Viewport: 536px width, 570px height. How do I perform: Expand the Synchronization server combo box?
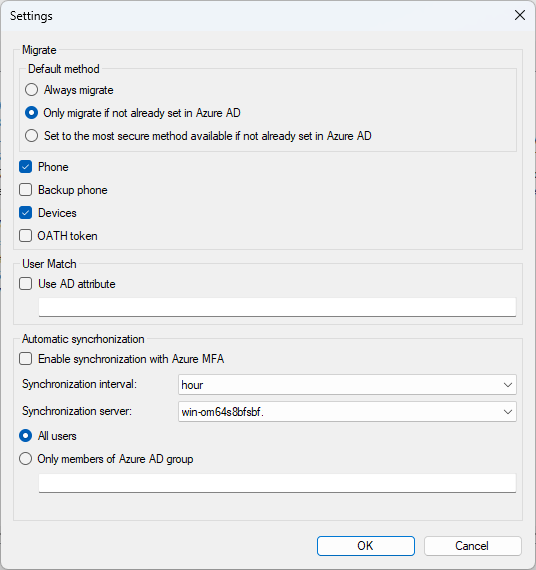[347, 412]
